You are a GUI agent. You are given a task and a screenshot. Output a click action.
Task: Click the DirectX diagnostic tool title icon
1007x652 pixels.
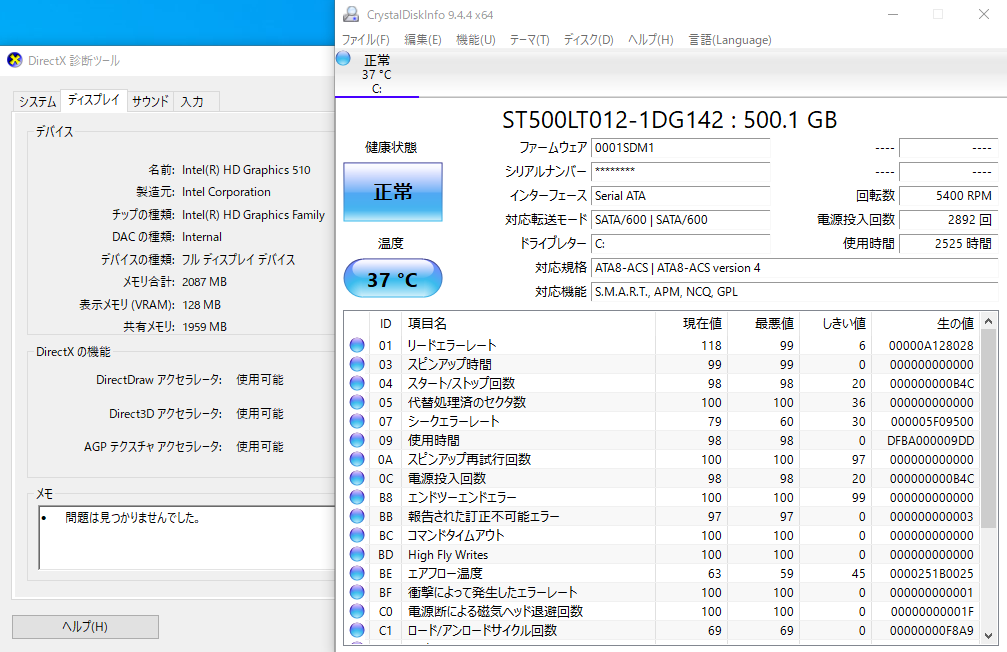15,60
